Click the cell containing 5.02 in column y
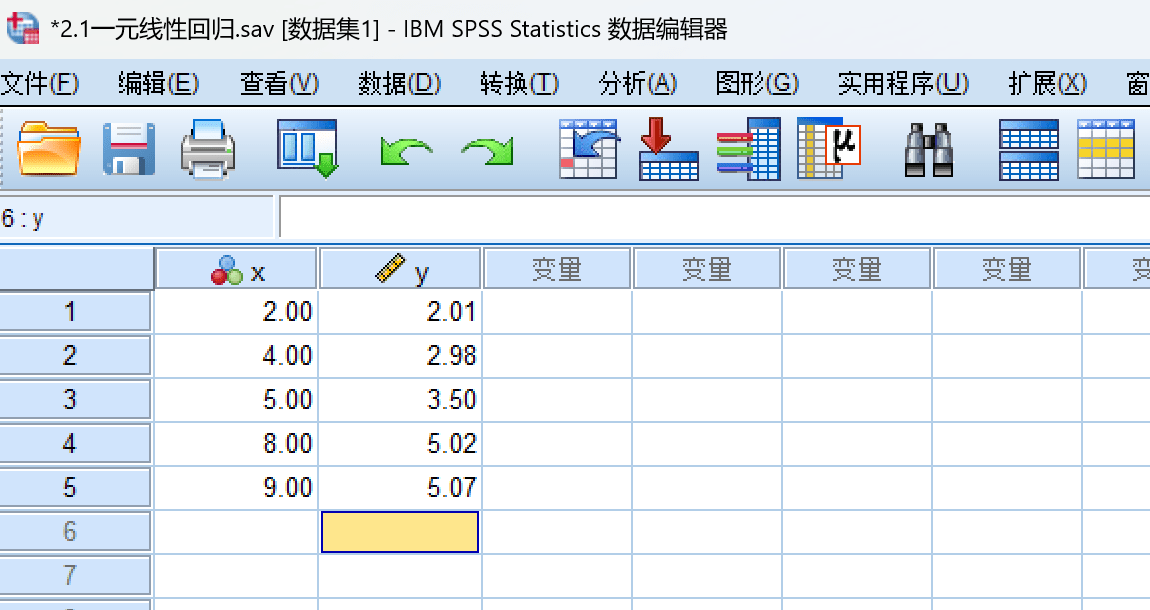Image resolution: width=1150 pixels, height=610 pixels. [400, 444]
